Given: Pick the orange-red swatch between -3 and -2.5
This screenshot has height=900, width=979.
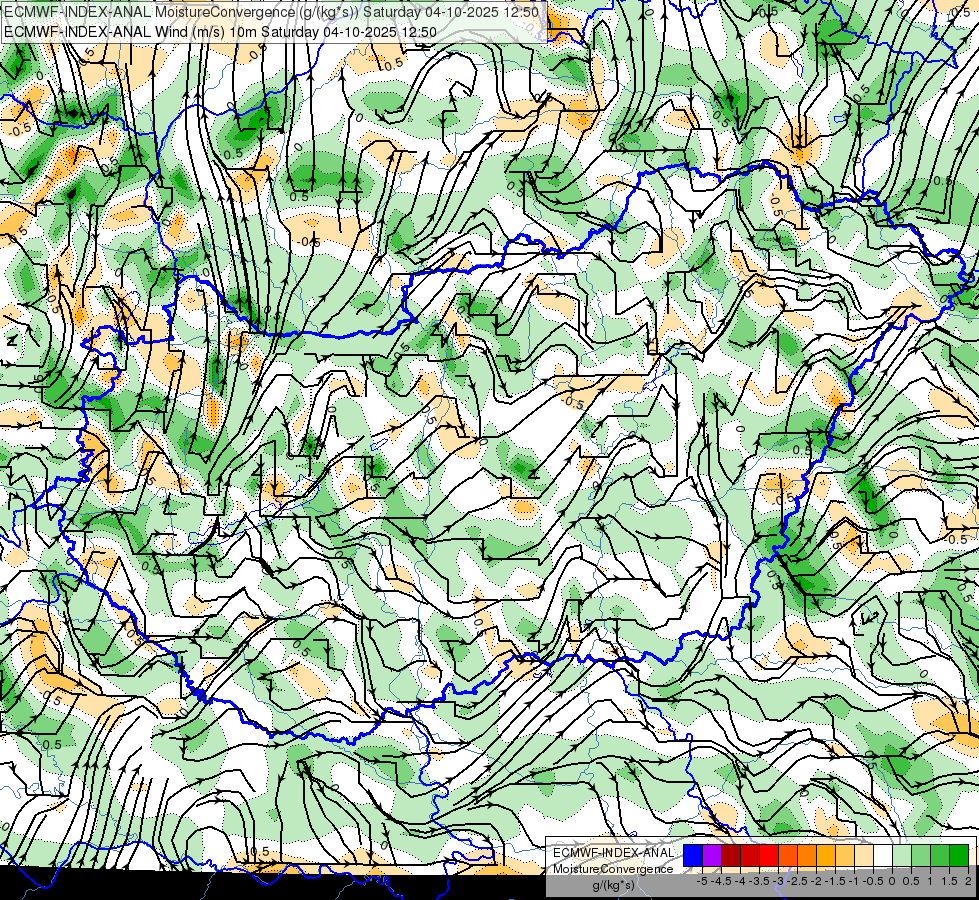Looking at the screenshot, I should pos(788,856).
